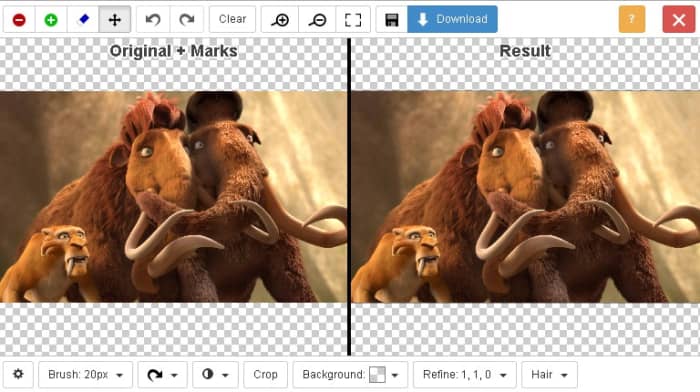Close the editor with red X
The height and width of the screenshot is (392, 700).
[x=679, y=20]
